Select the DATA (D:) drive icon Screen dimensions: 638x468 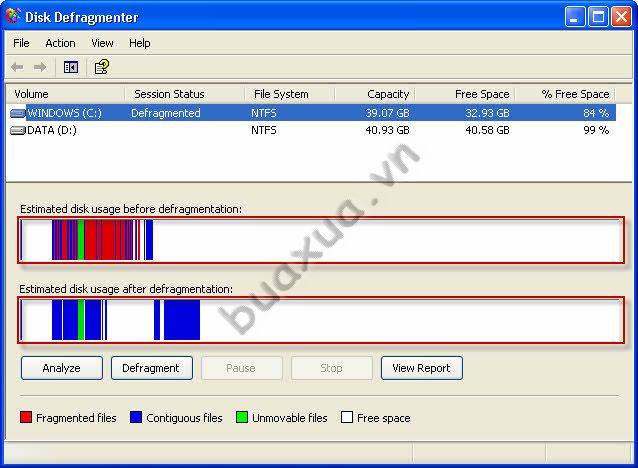17,131
